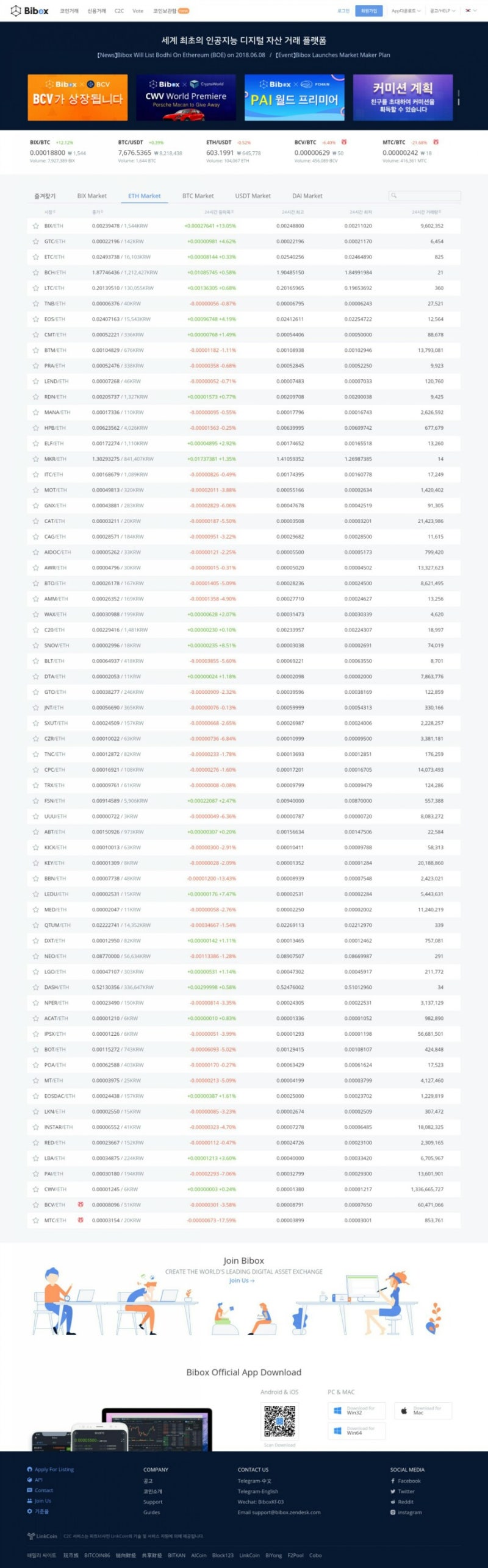Click inside the market search input field

click(427, 196)
